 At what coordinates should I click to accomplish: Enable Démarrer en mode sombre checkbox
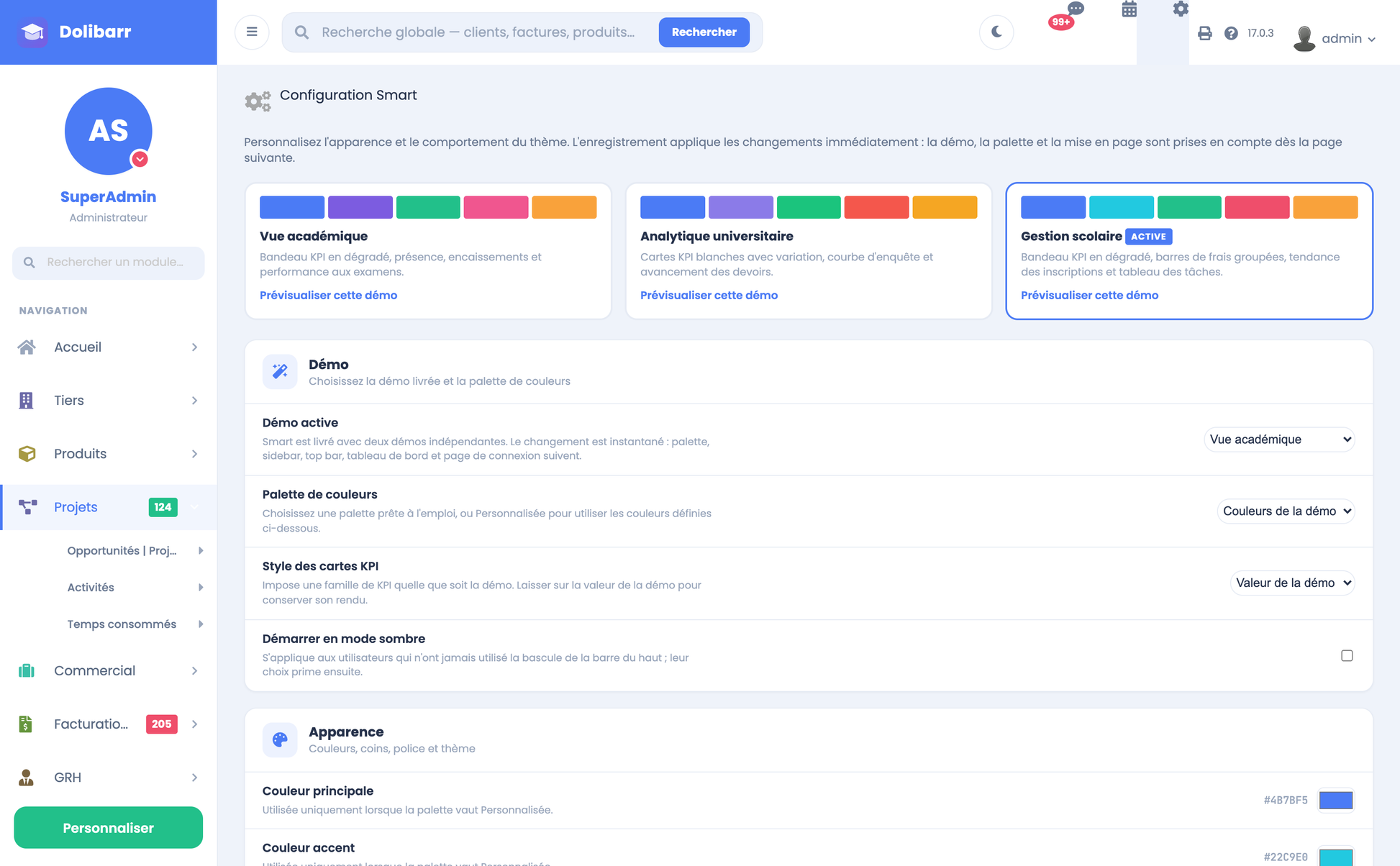tap(1347, 655)
